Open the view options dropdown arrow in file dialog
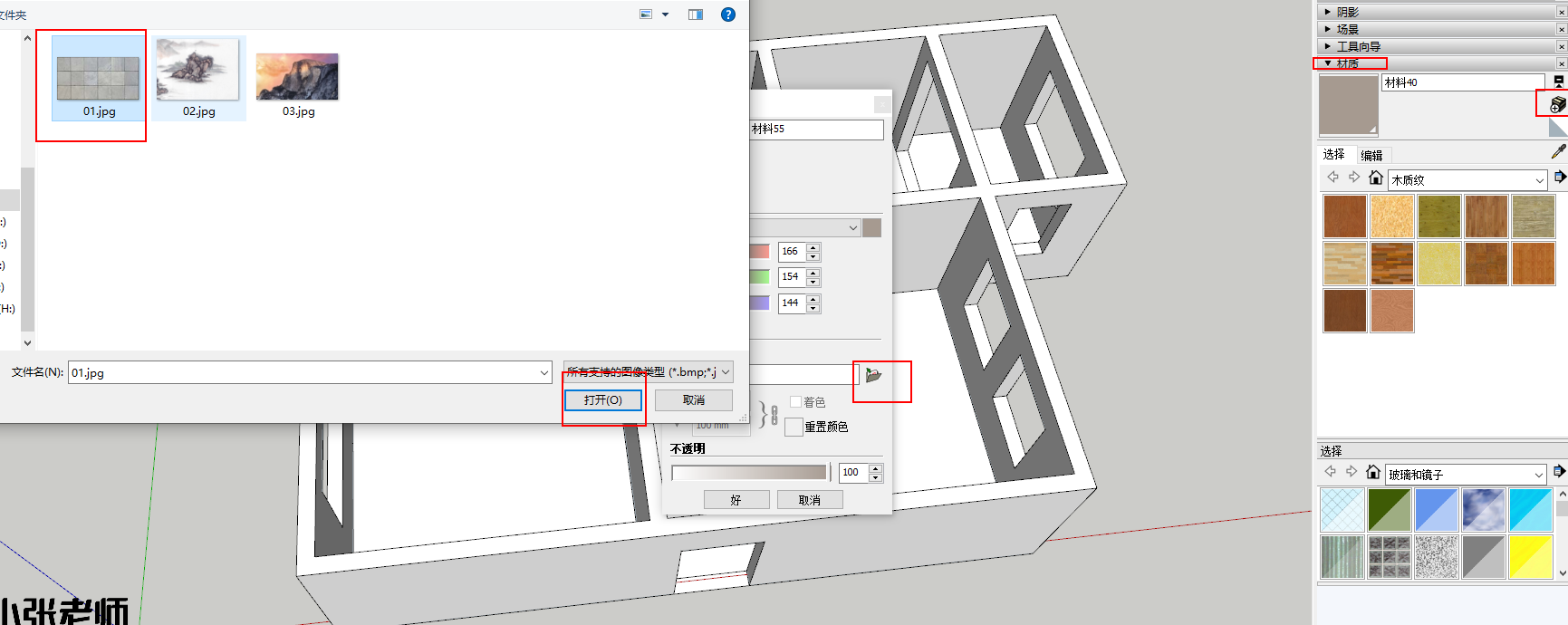Viewport: 1568px width, 625px height. (x=665, y=14)
